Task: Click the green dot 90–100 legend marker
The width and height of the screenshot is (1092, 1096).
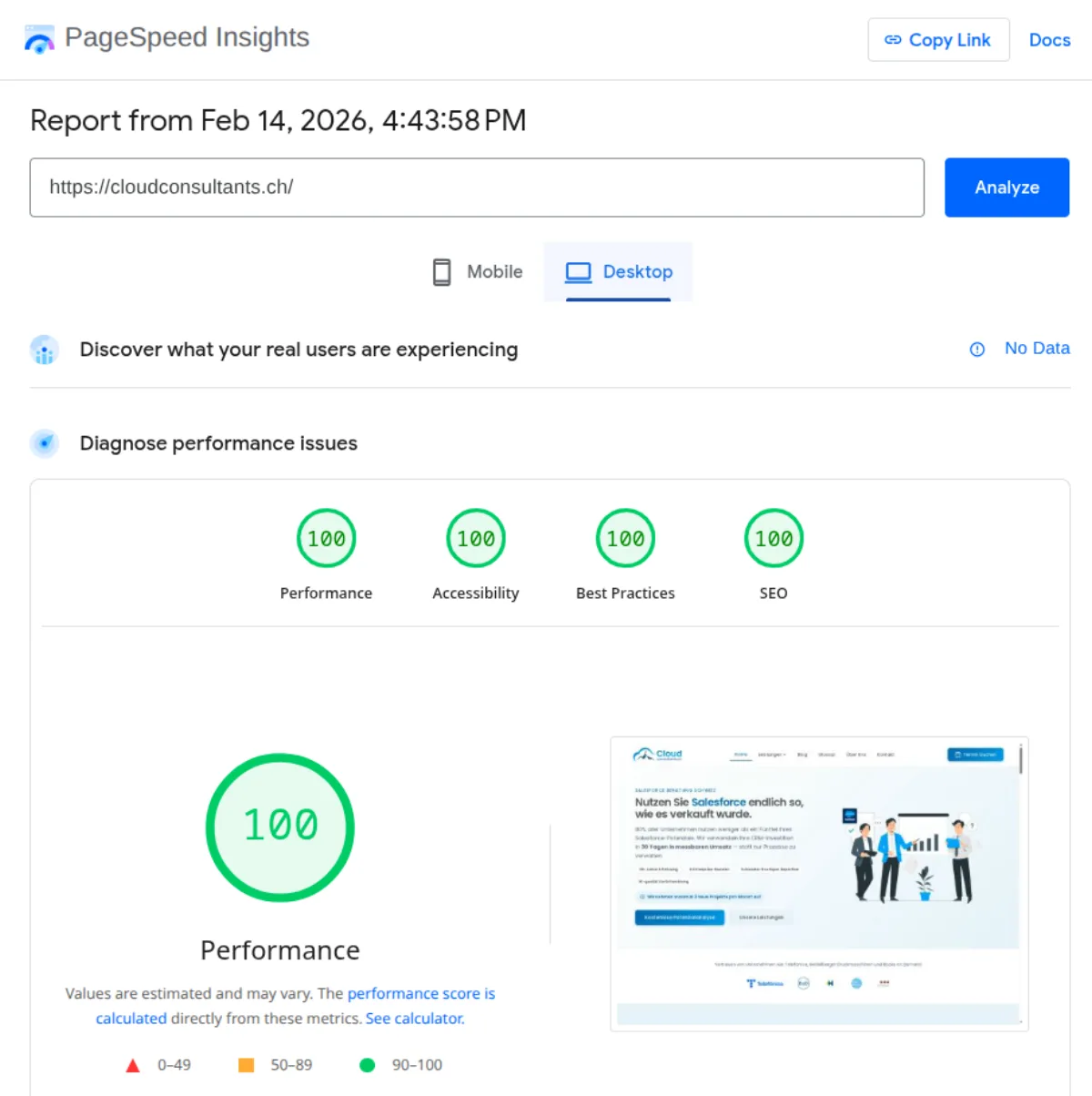Action: (368, 1064)
